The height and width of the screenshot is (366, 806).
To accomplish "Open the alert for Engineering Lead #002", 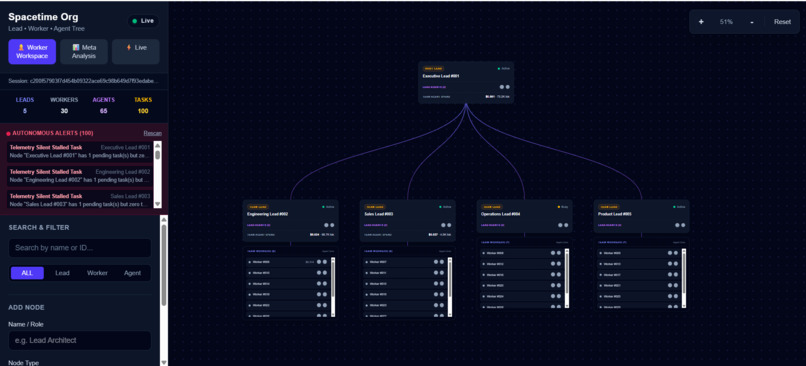I will coord(80,176).
